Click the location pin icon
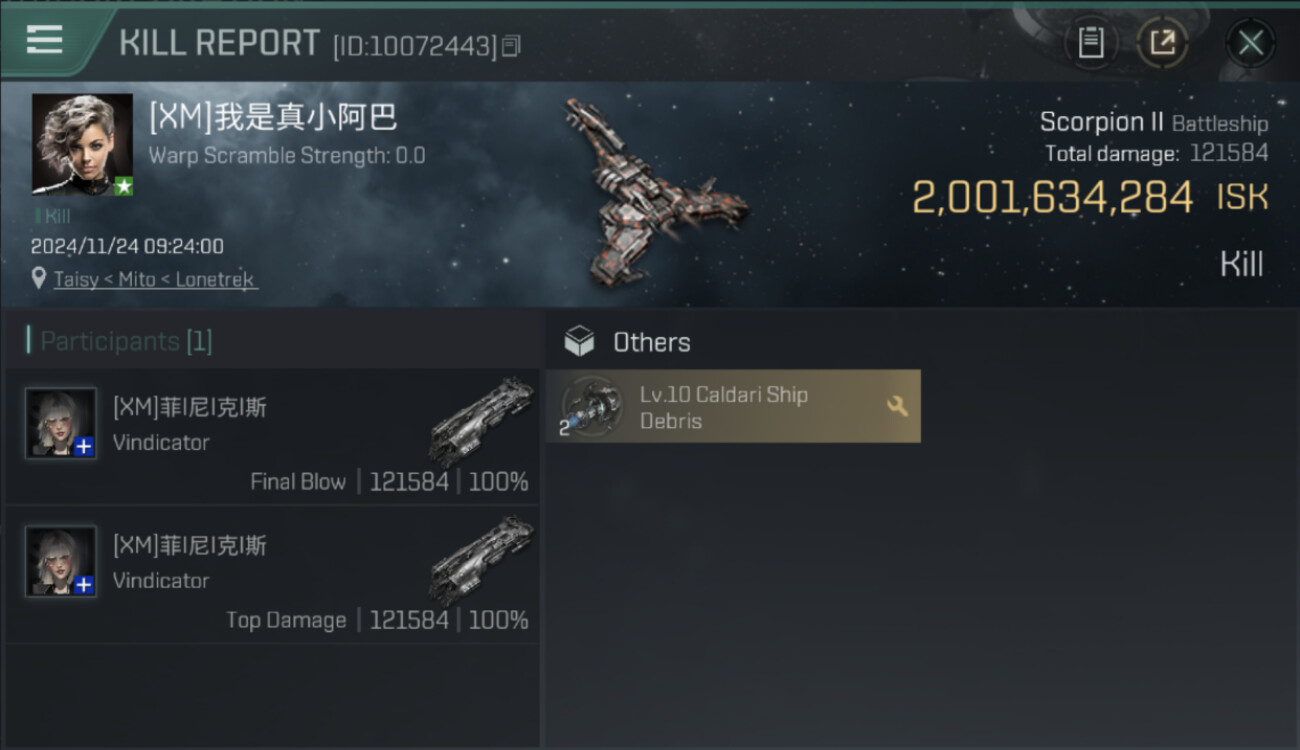 [x=39, y=279]
